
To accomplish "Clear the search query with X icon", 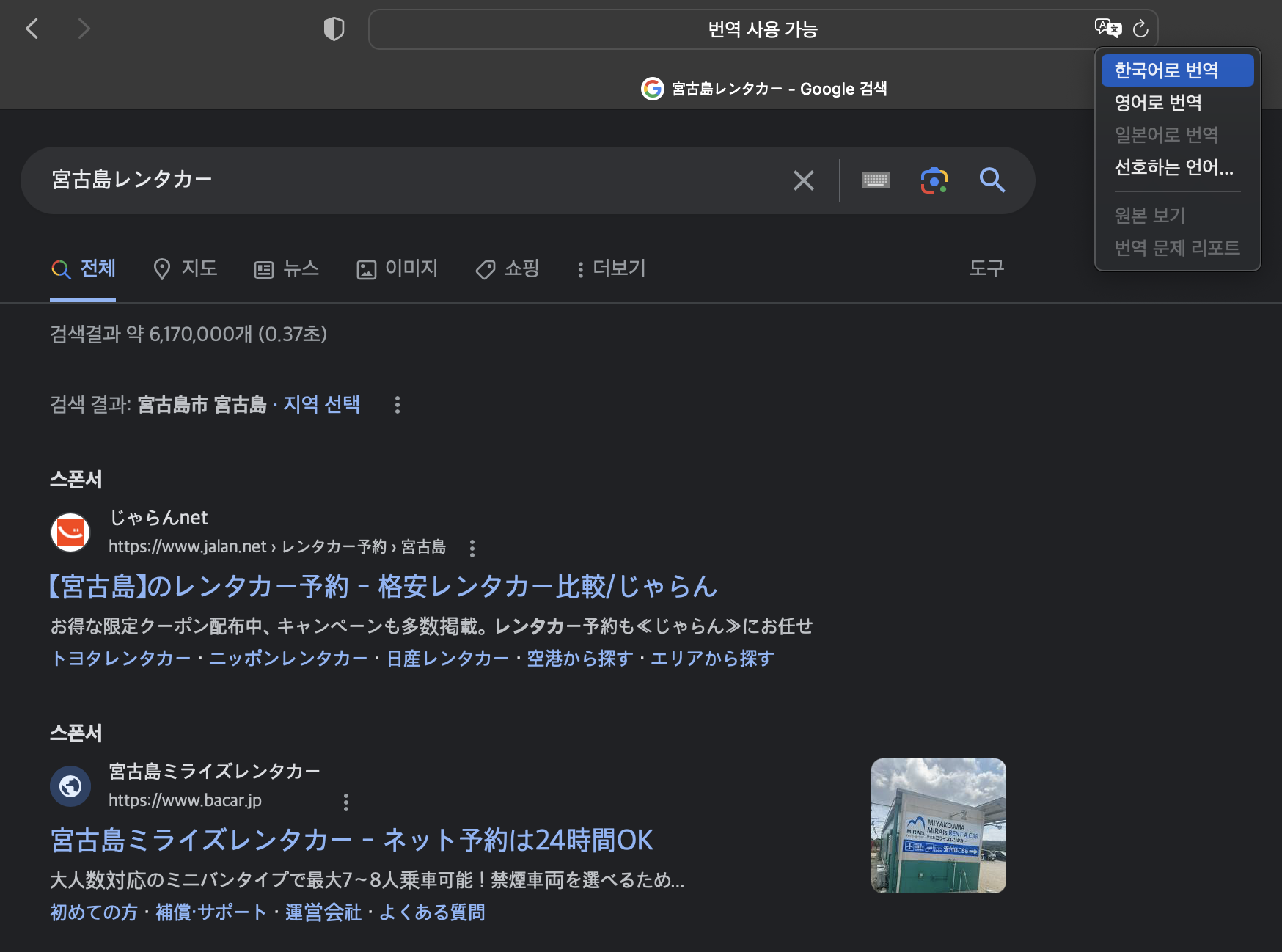I will click(x=804, y=180).
